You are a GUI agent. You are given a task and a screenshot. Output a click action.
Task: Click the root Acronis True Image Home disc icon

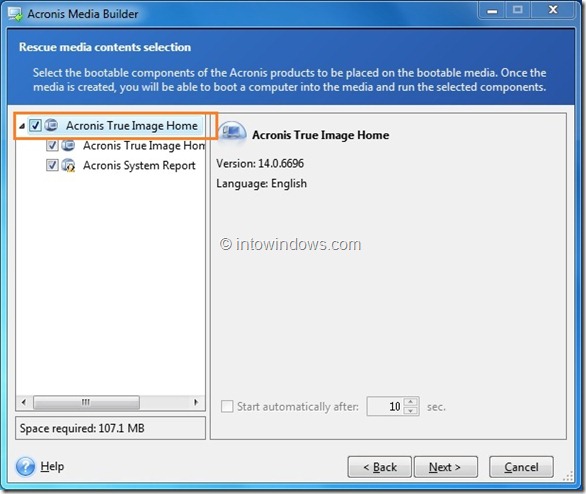click(51, 125)
